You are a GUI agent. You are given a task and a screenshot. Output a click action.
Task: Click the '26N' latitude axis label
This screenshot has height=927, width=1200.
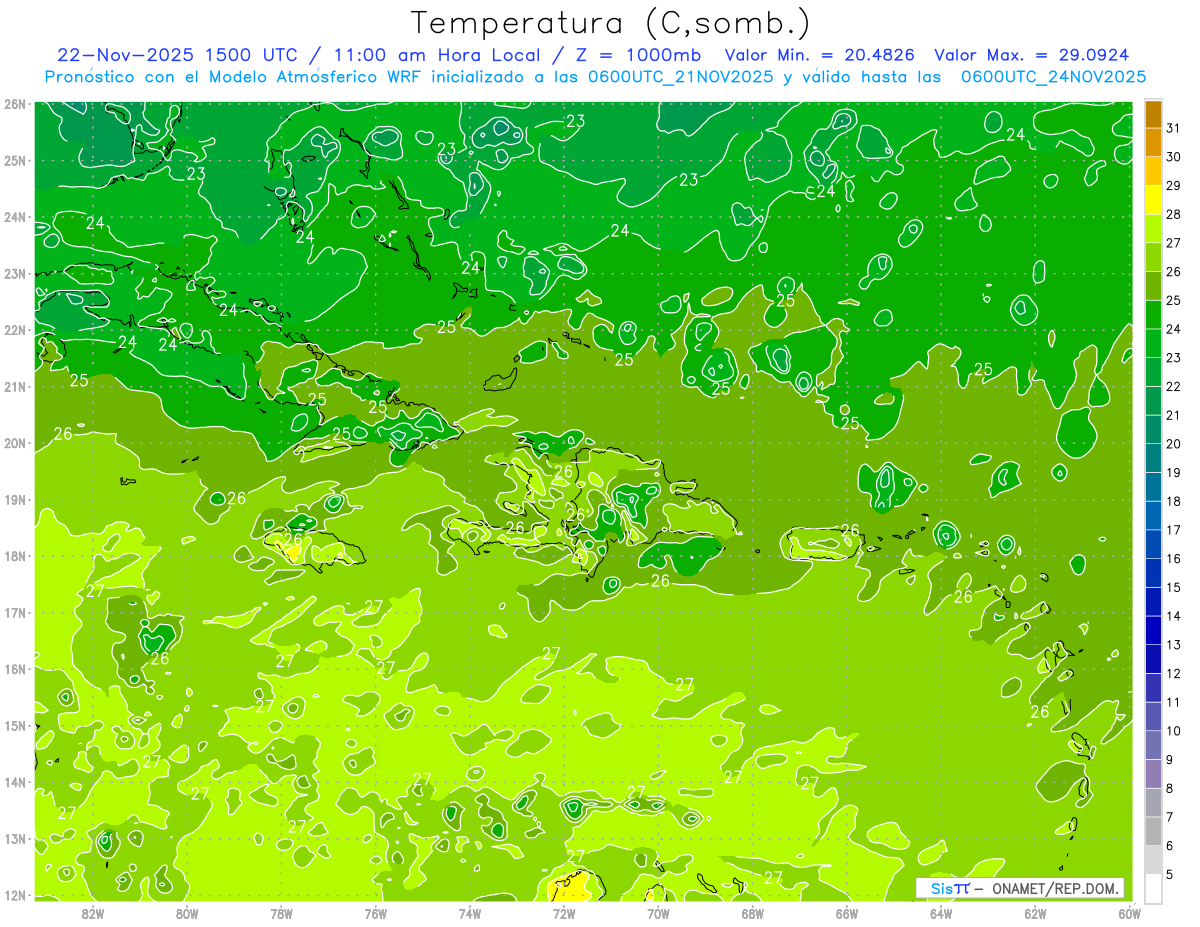(x=14, y=104)
